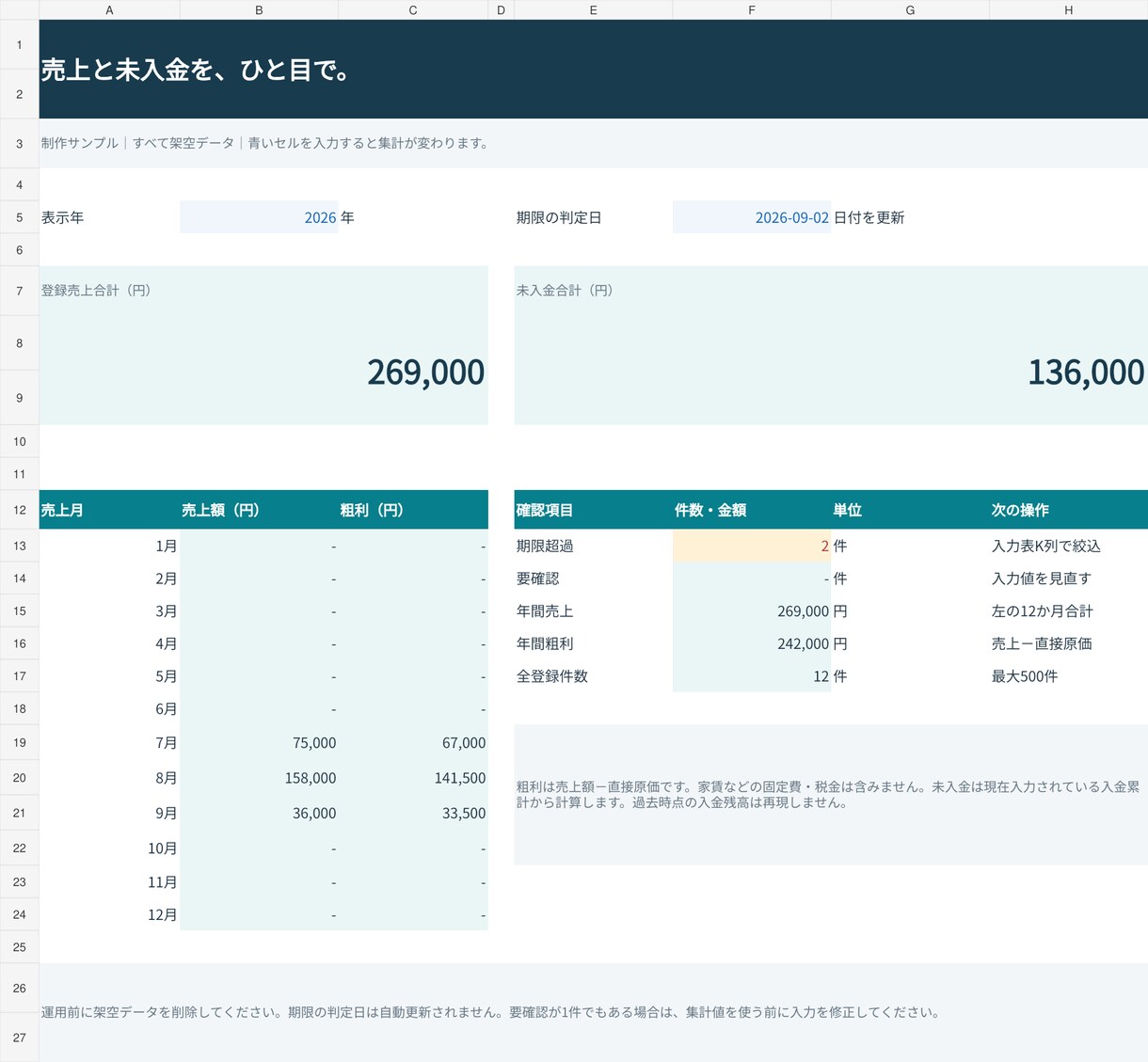1148x1062 pixels.
Task: Select August gross profit cell 141,500
Action: pos(413,778)
